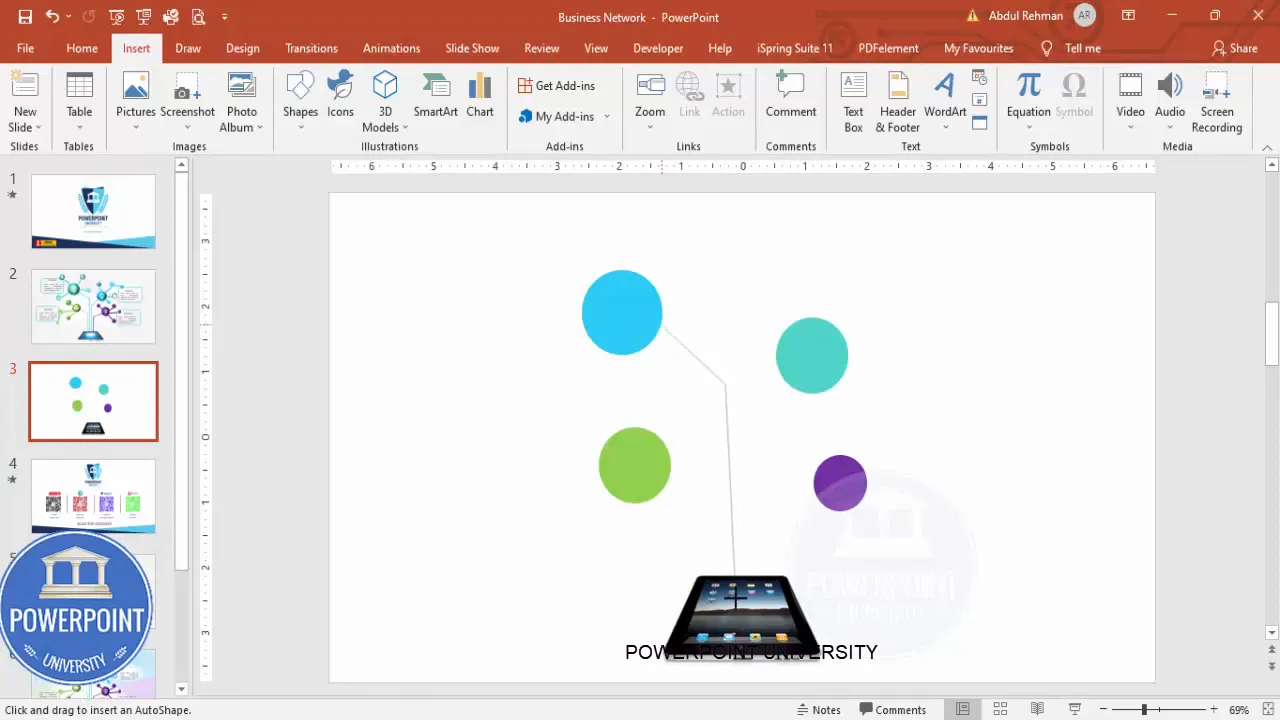Screen dimensions: 1280x720
Task: Switch to the Draw tab
Action: tap(188, 48)
